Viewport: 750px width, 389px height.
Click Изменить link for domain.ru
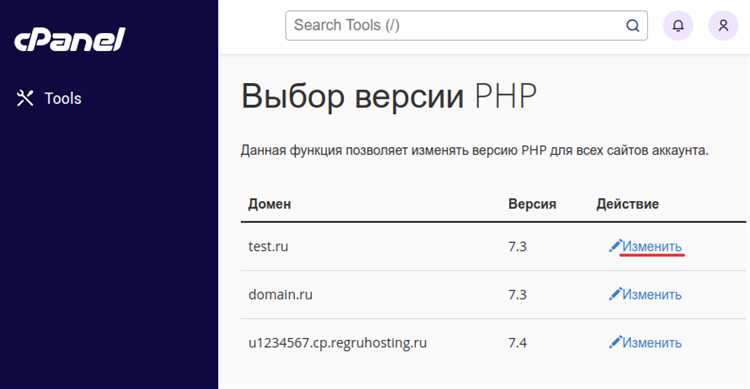tap(651, 294)
